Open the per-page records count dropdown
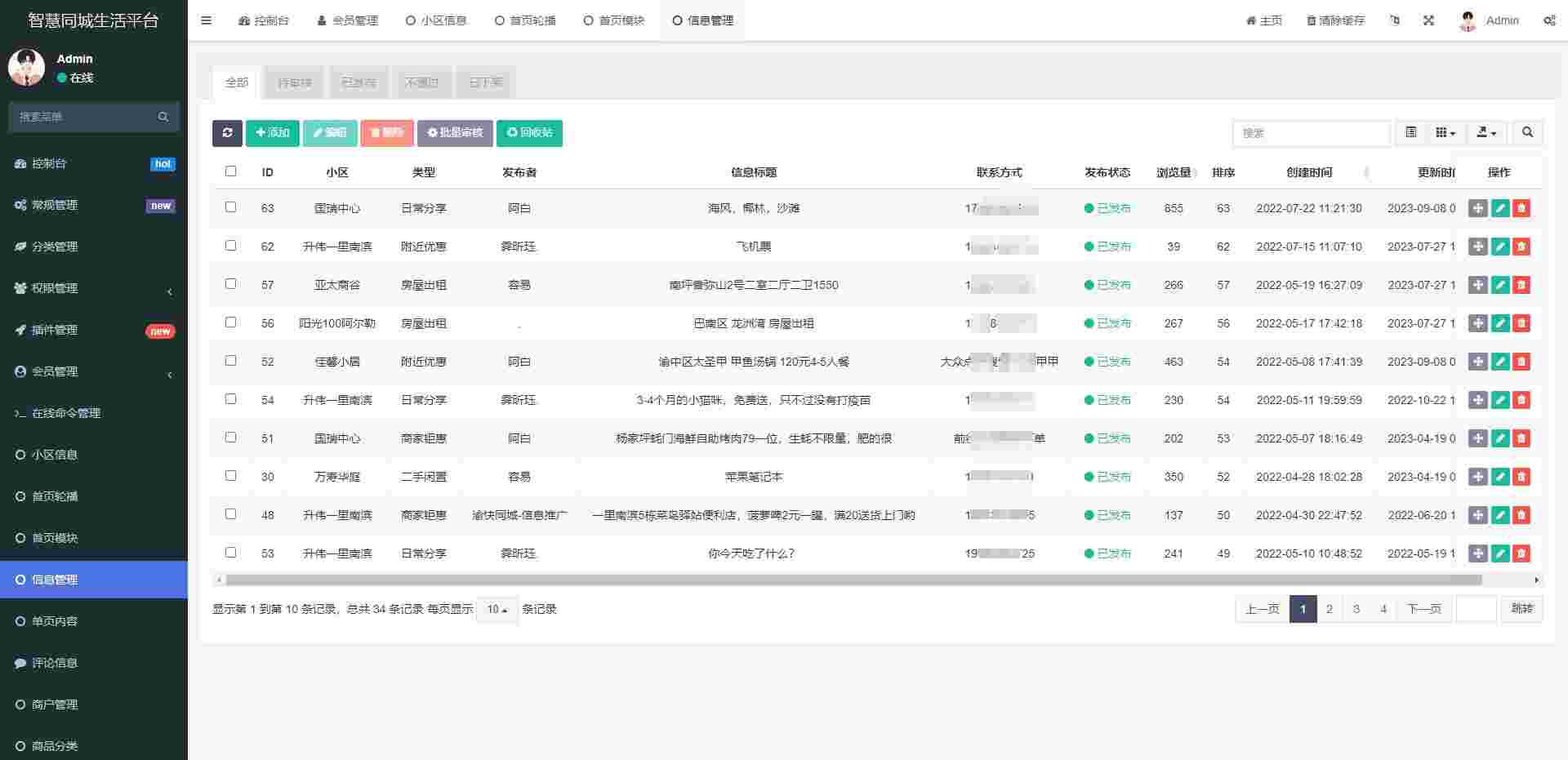This screenshot has width=1568, height=760. (497, 610)
